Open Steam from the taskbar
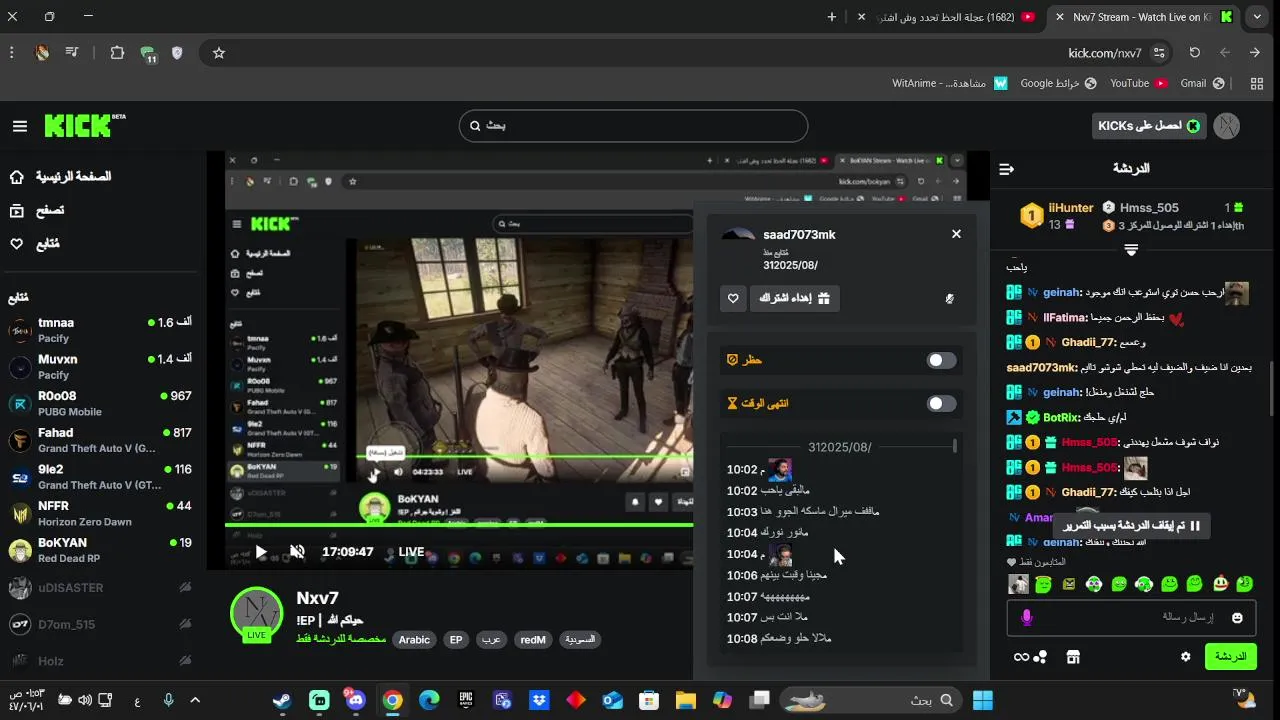Screen dimensions: 1280x720 (x=282, y=700)
